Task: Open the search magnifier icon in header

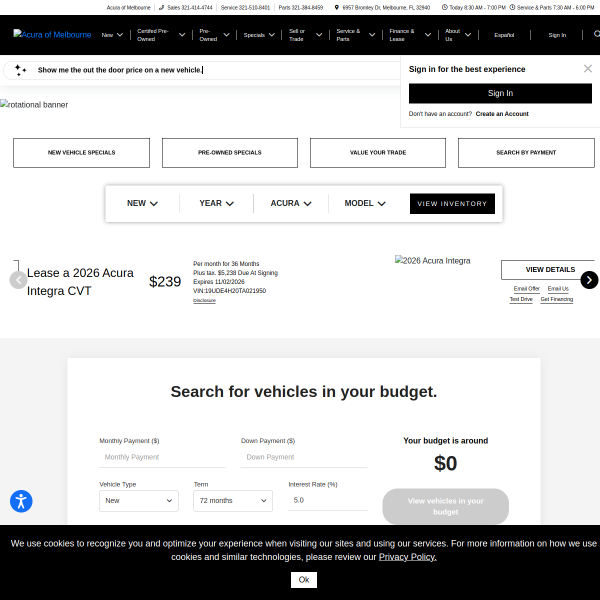Action: [597, 34]
